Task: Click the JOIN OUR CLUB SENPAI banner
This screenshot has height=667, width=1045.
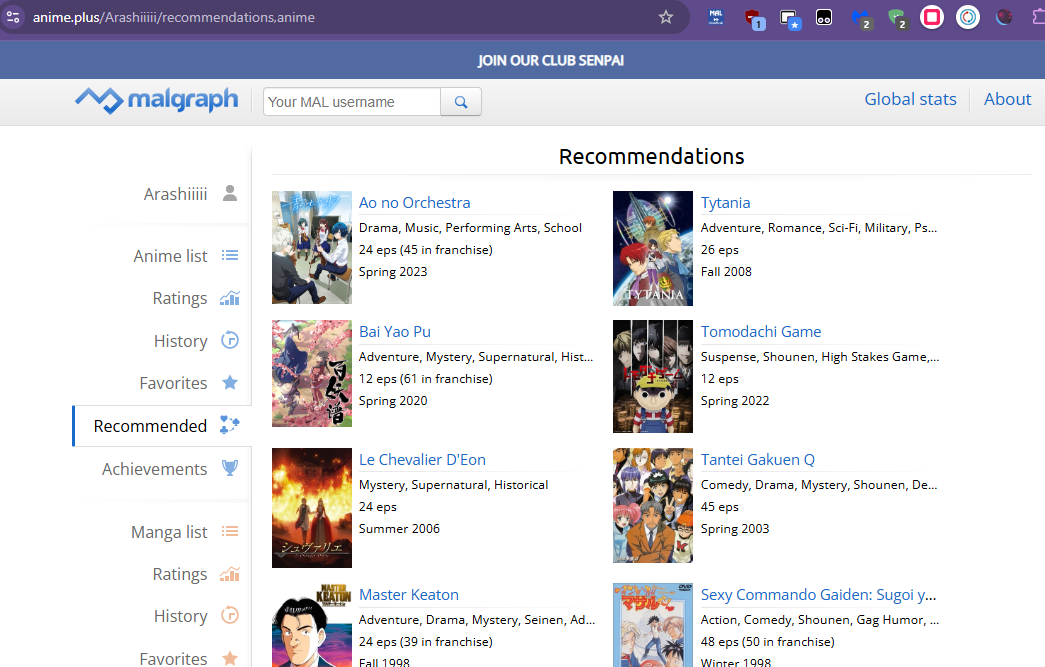Action: pos(550,61)
